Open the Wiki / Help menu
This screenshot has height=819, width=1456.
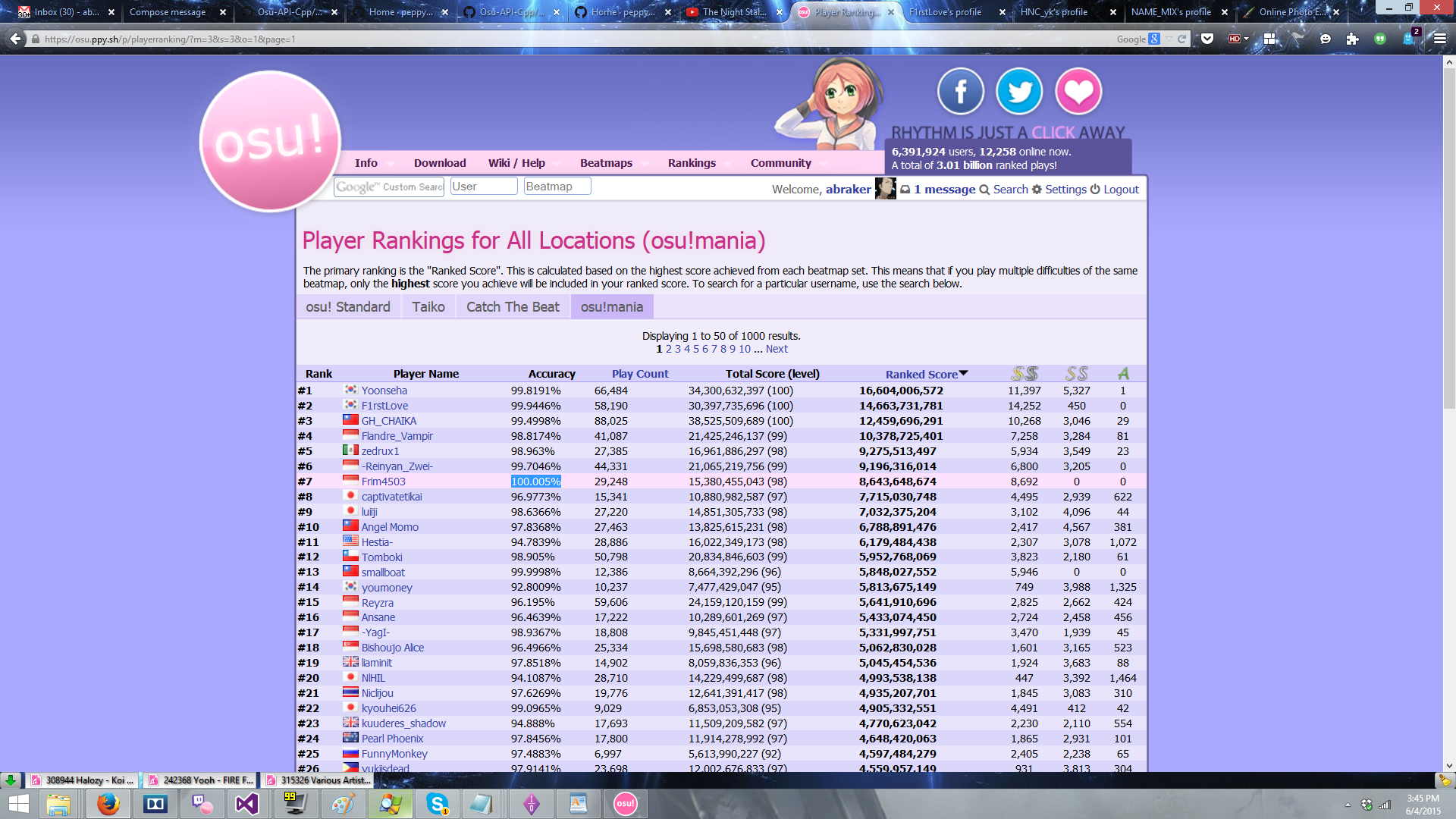pyautogui.click(x=516, y=163)
